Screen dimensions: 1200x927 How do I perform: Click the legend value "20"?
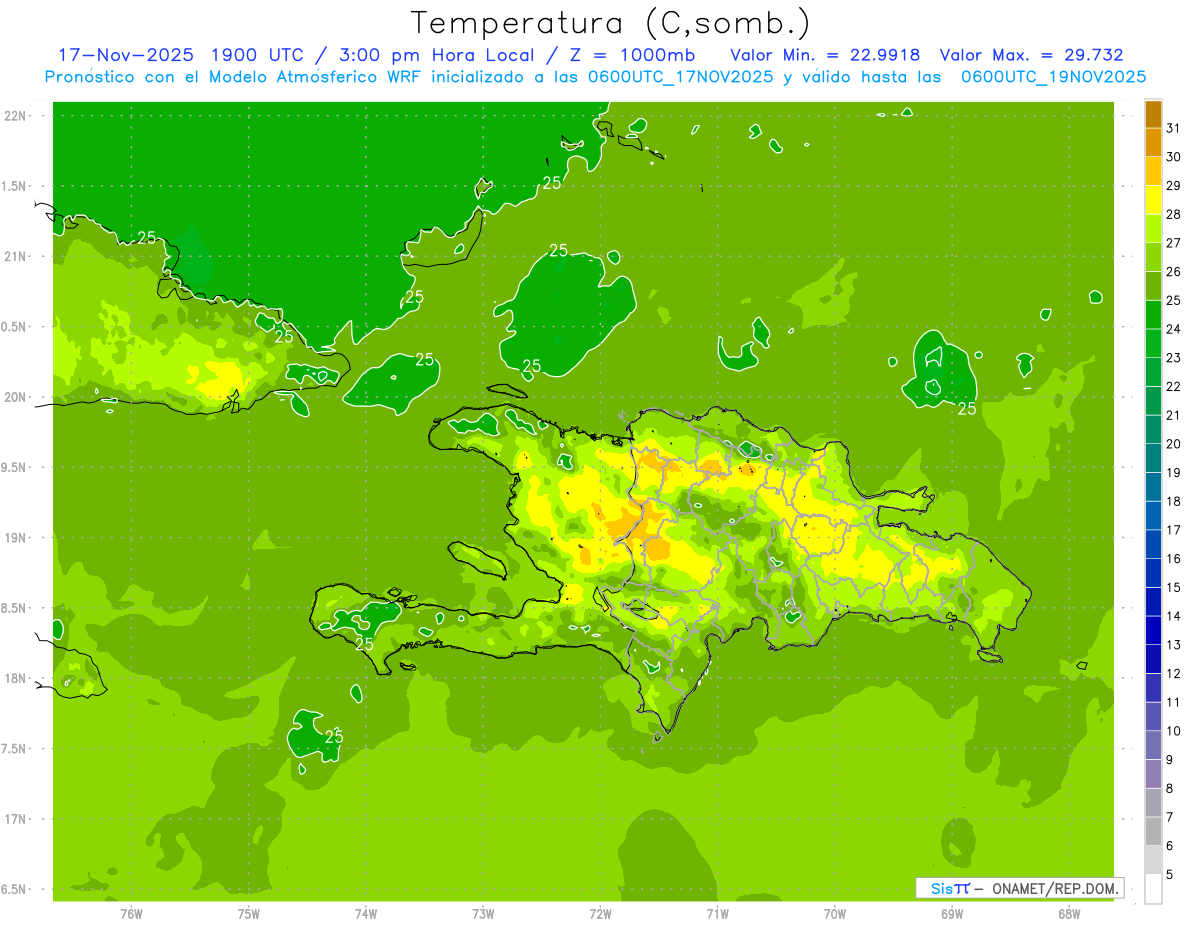[1174, 444]
